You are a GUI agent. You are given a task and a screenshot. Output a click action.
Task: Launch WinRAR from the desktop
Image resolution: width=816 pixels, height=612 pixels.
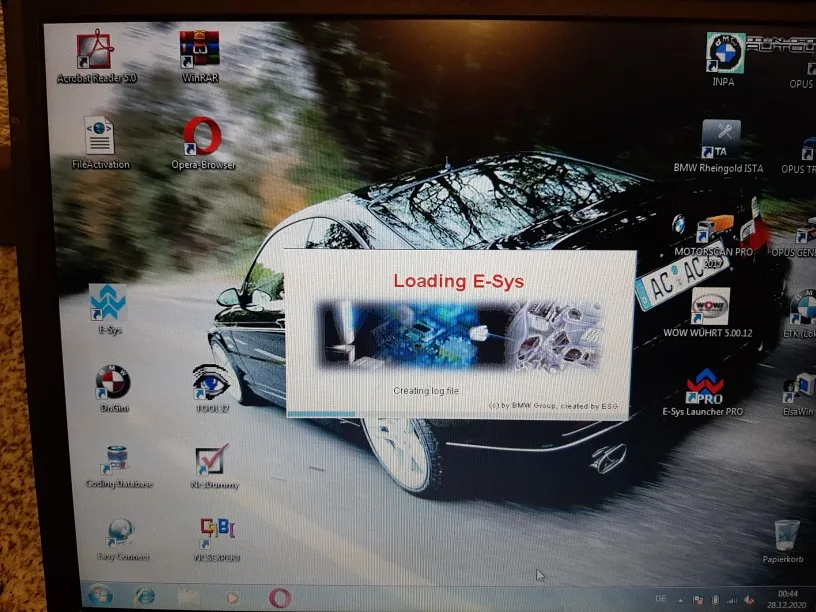pos(200,55)
